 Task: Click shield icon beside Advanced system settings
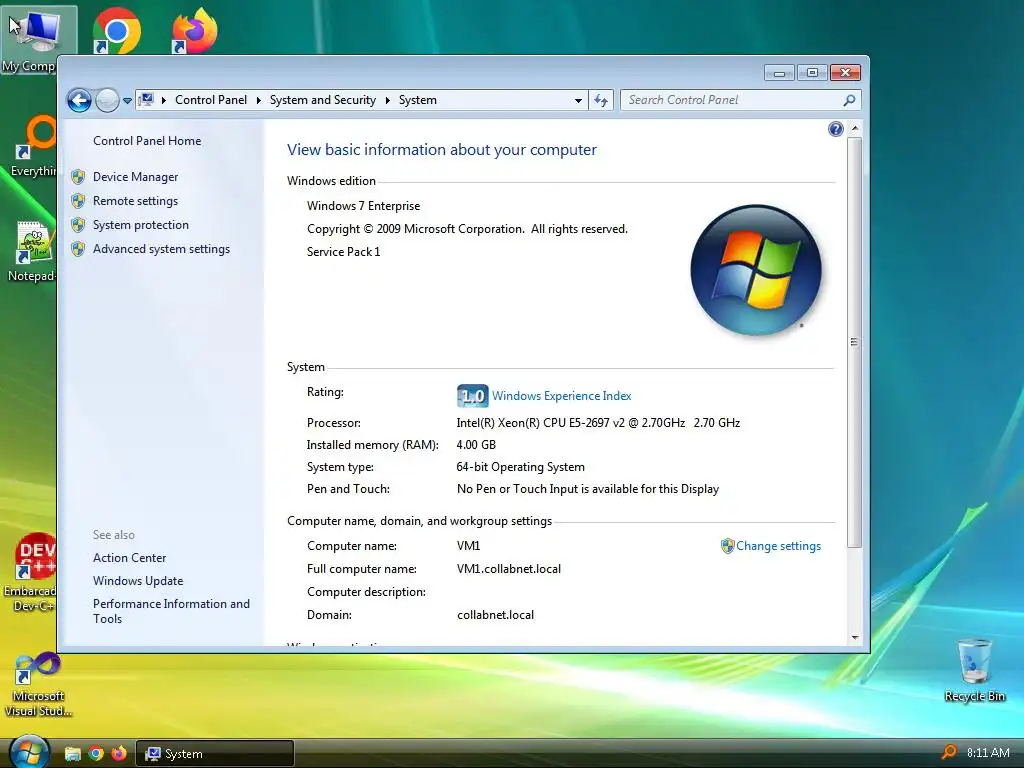(x=78, y=249)
